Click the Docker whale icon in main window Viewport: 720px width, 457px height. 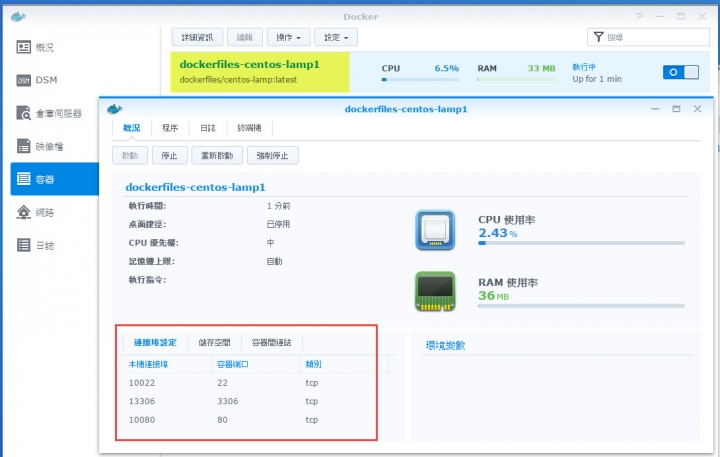click(x=18, y=17)
